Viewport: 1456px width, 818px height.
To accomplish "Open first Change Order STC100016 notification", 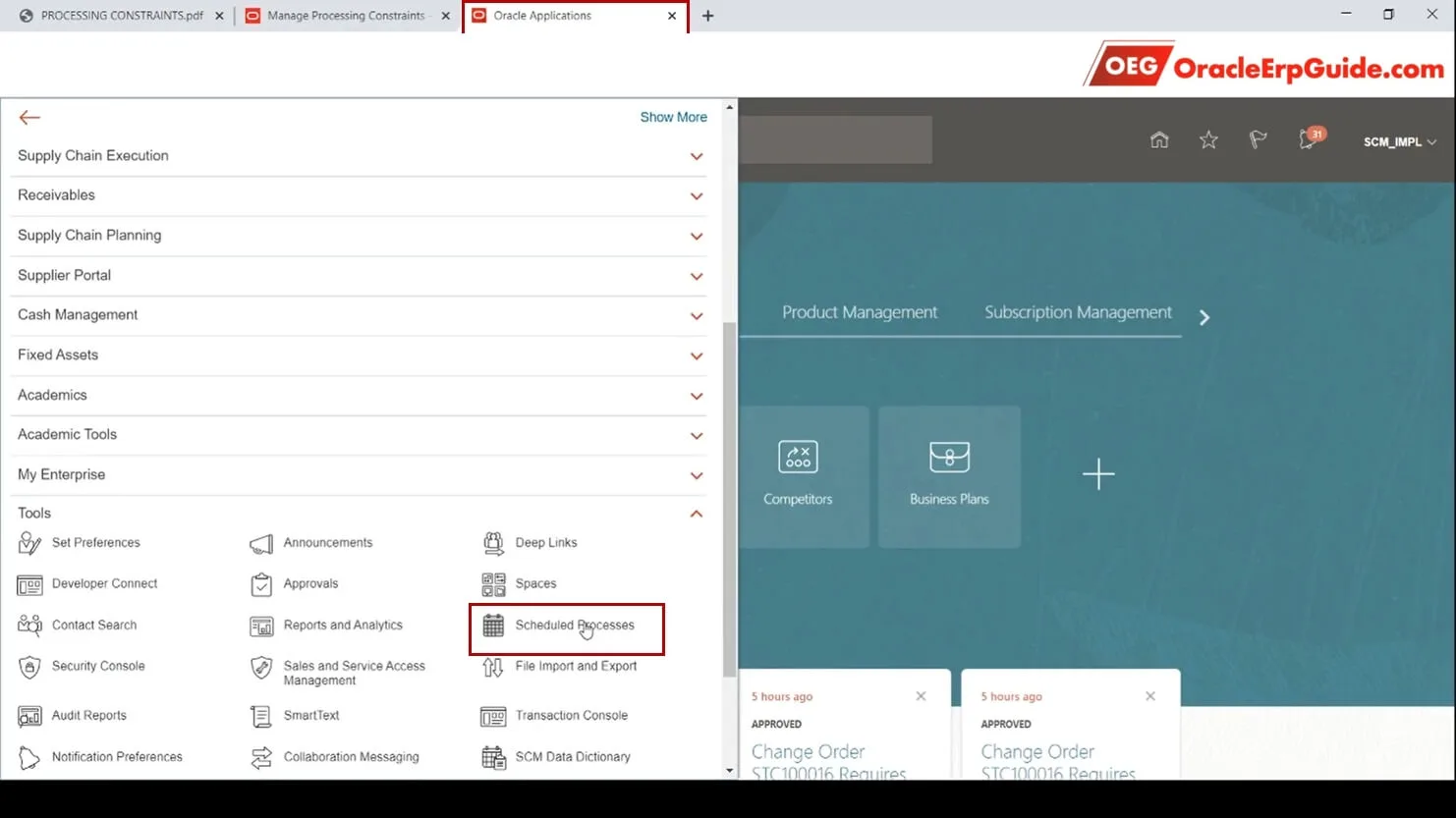I will pos(828,762).
